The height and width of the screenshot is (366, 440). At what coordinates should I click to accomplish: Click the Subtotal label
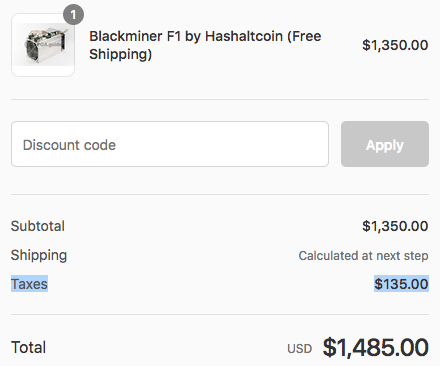(x=38, y=226)
